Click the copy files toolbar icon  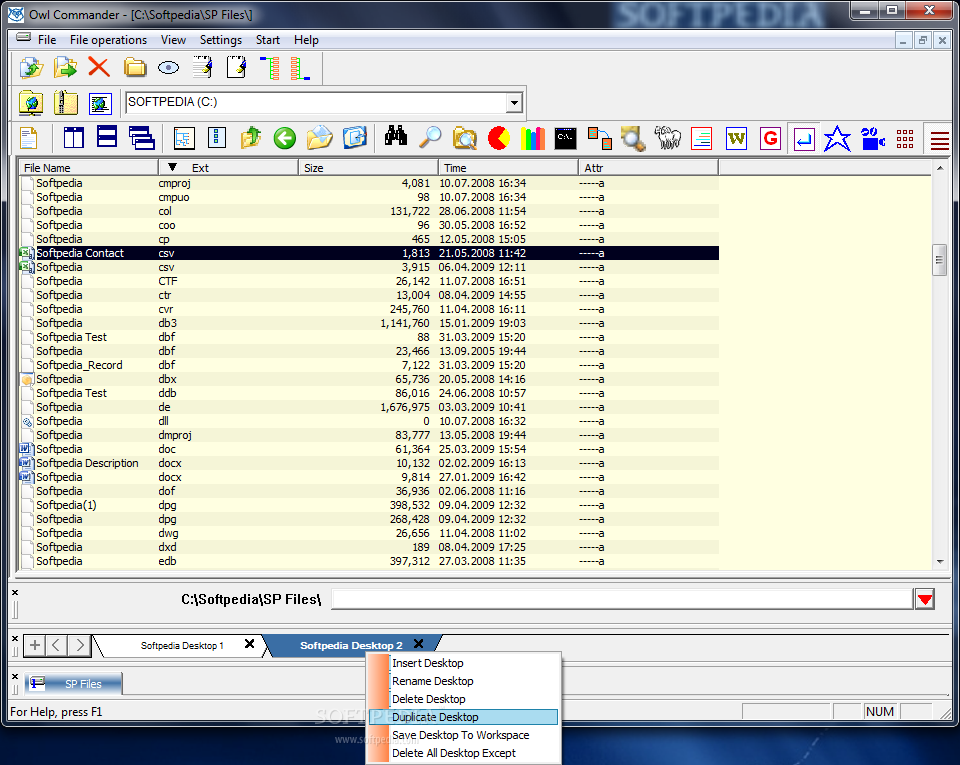(x=31, y=67)
